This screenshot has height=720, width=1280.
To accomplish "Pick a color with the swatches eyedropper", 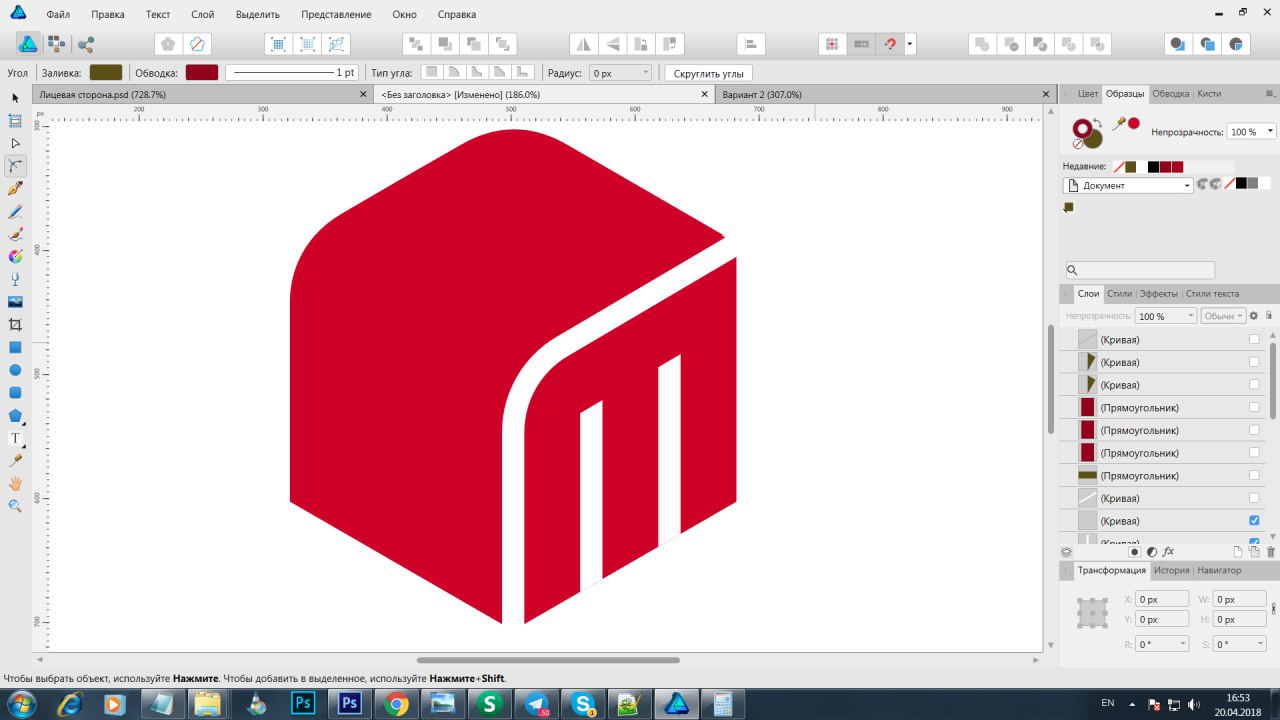I will point(1120,124).
